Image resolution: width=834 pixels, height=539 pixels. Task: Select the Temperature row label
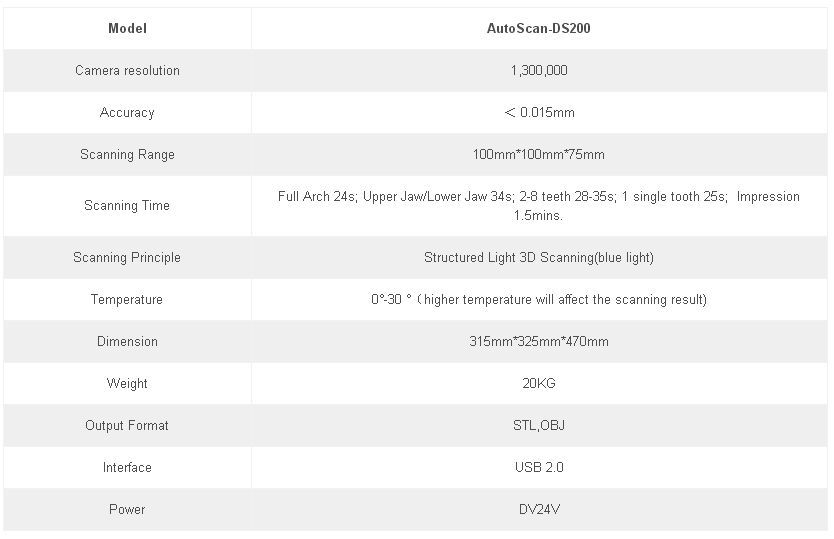pos(127,299)
